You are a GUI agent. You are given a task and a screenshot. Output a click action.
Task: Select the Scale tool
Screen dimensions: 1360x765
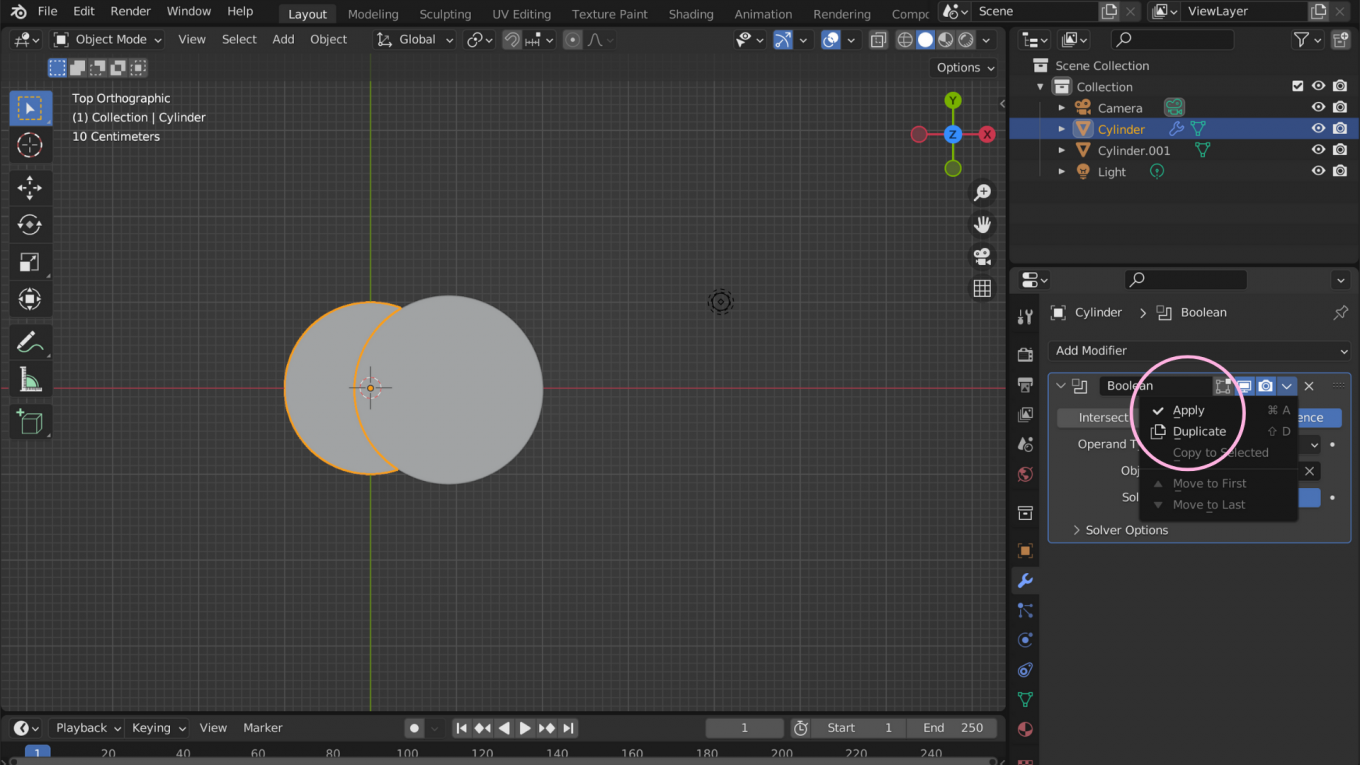30,262
